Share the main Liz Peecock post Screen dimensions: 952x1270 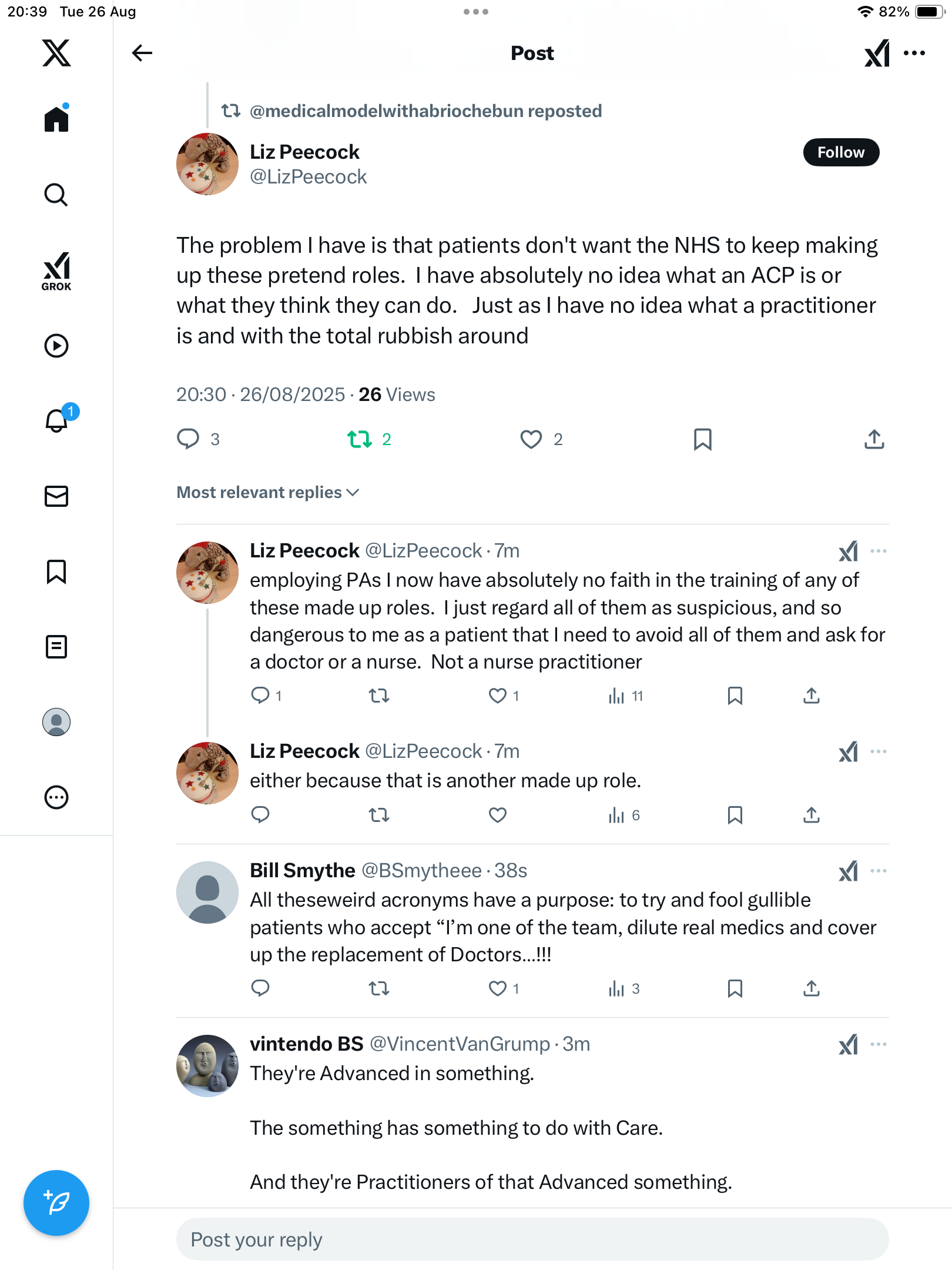coord(874,439)
